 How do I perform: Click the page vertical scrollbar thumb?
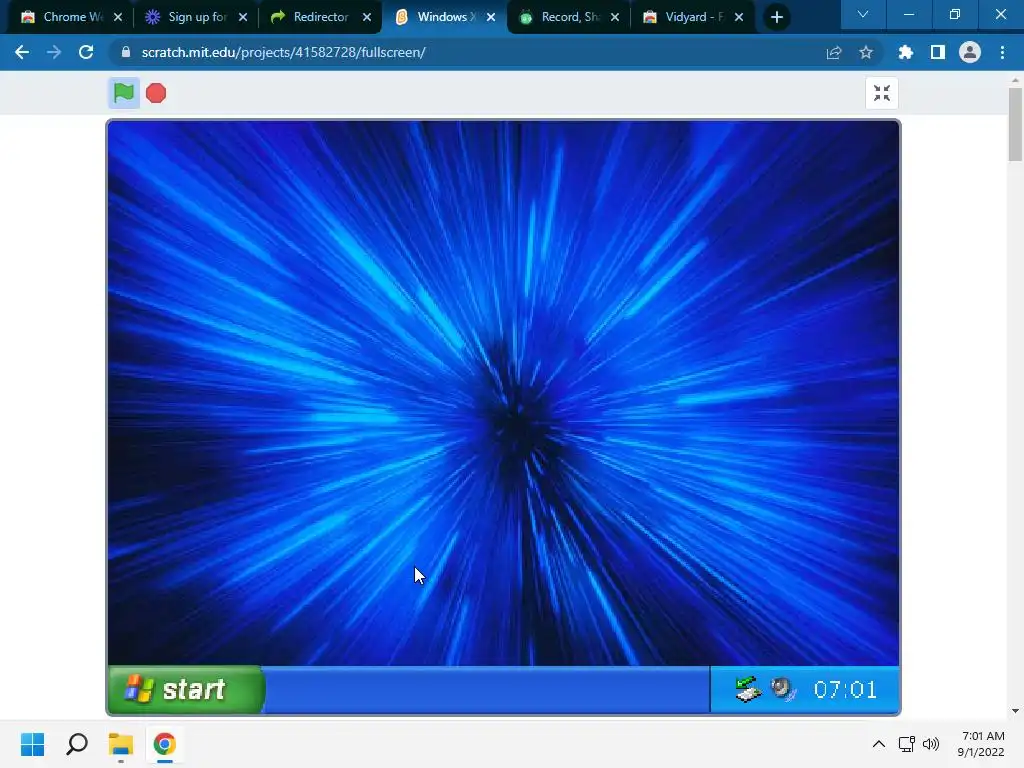[x=1015, y=124]
